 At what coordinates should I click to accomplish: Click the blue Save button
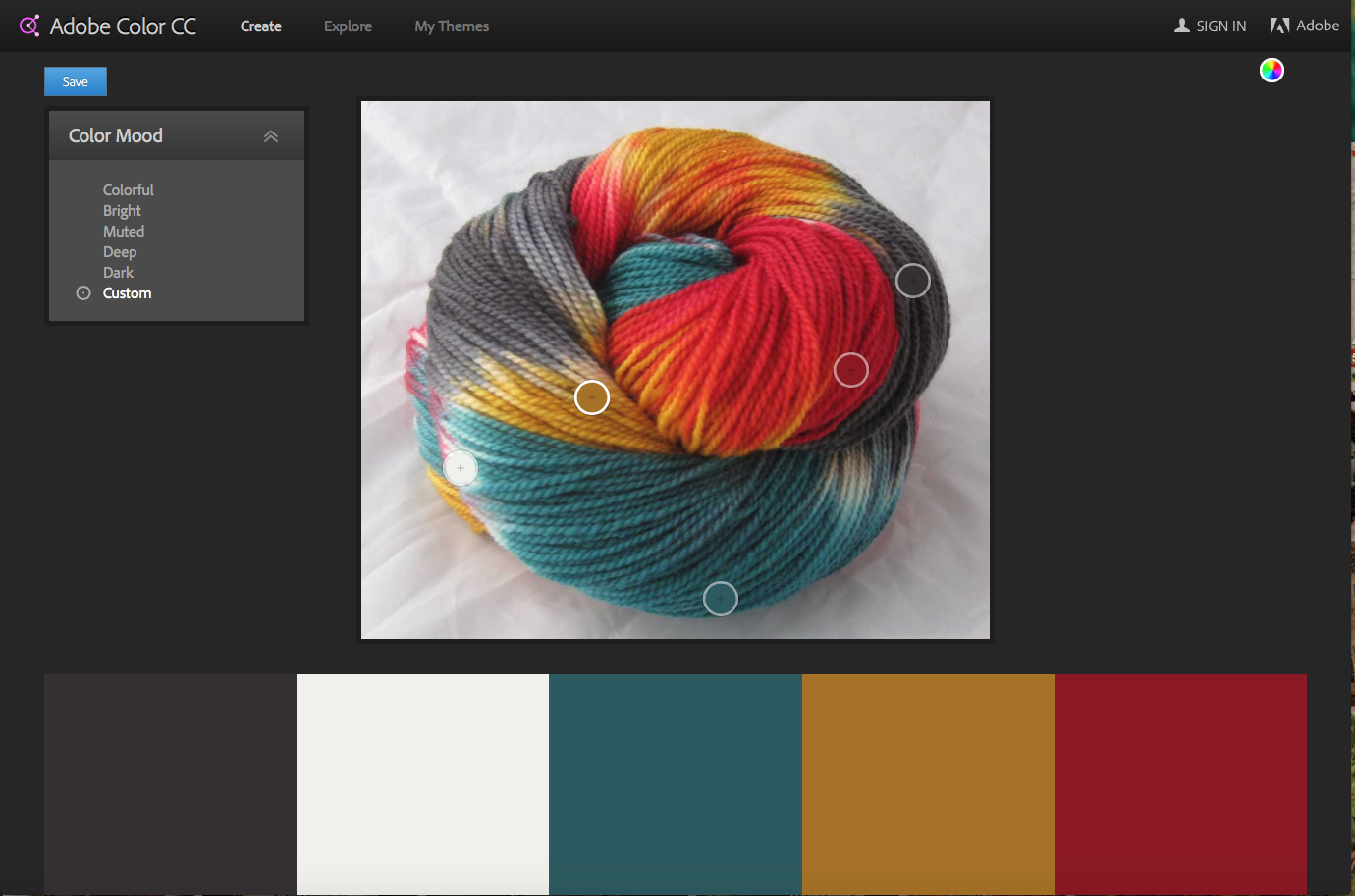(x=76, y=81)
